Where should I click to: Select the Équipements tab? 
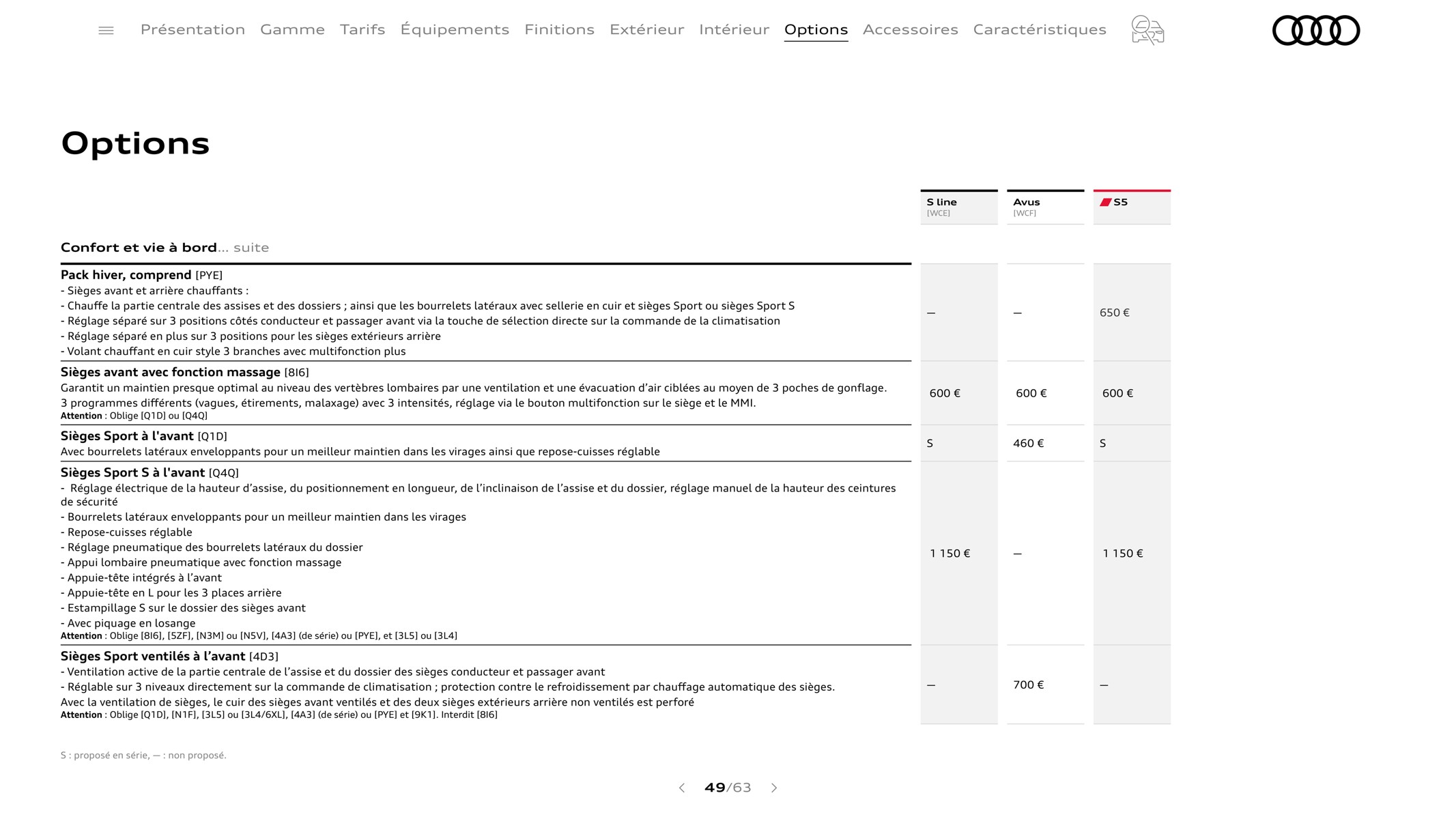[x=455, y=29]
